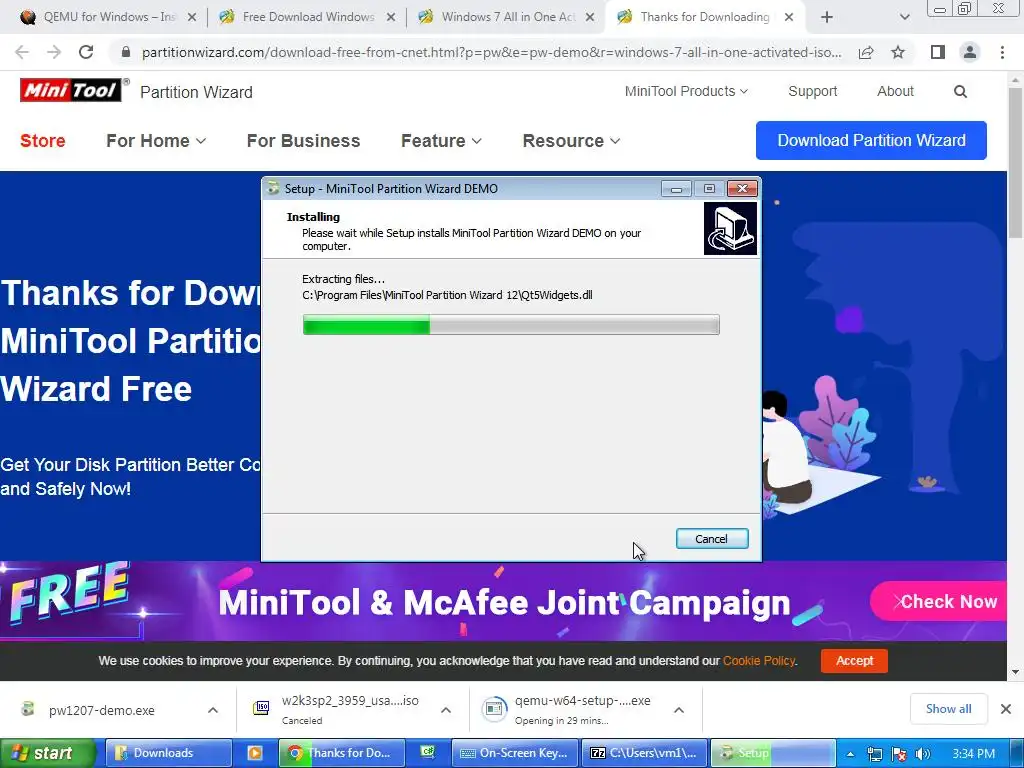Click the w2k3sp2 iso file icon

(x=261, y=708)
